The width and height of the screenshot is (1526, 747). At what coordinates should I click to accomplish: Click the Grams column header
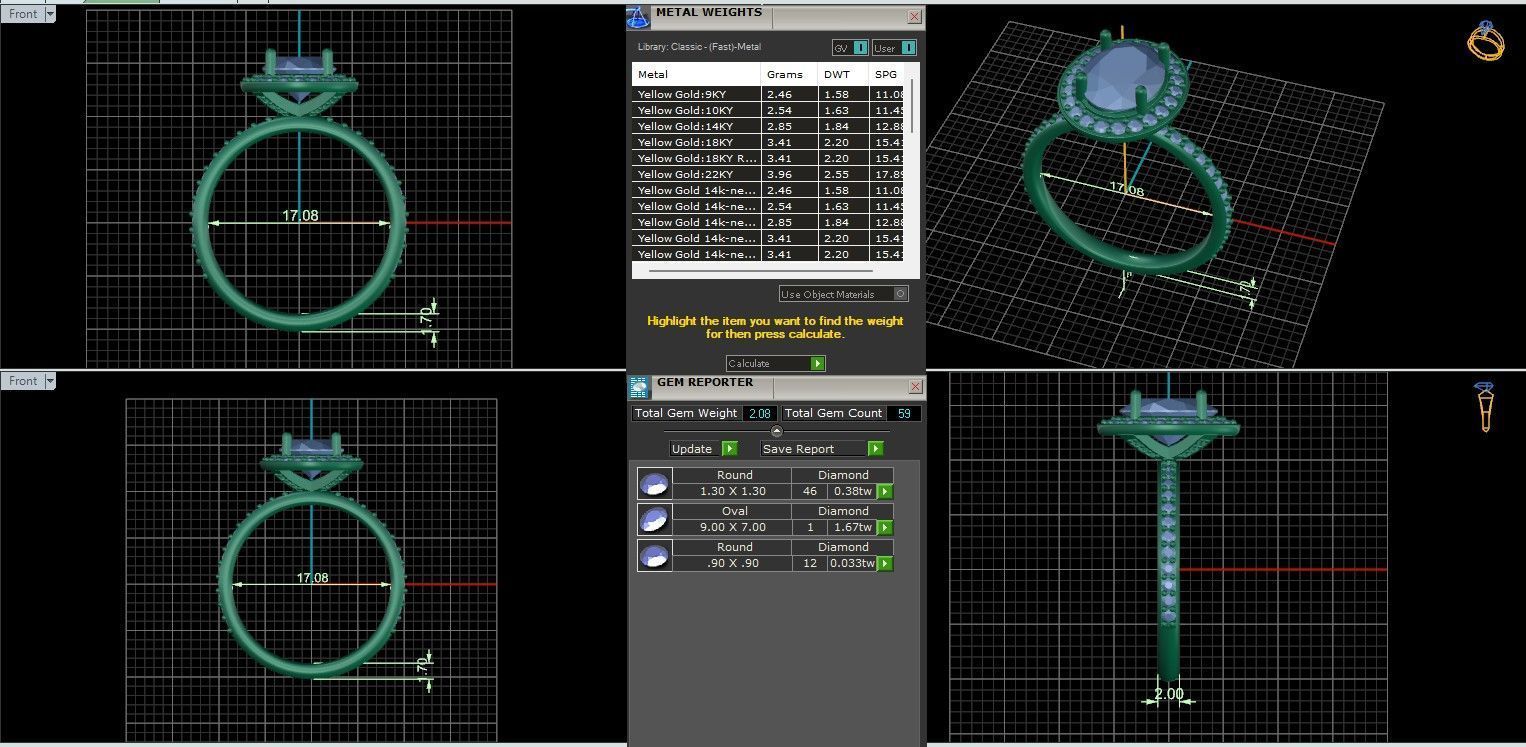point(789,75)
